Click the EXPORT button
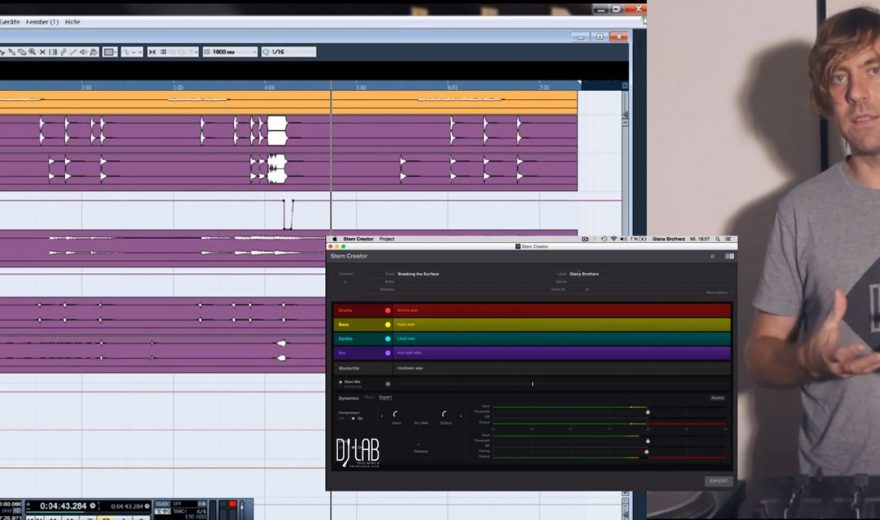 pos(718,481)
